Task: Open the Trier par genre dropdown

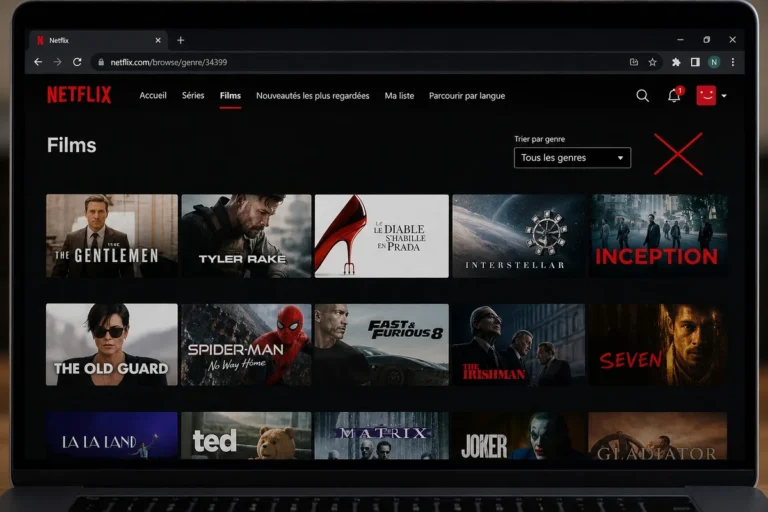Action: tap(572, 158)
